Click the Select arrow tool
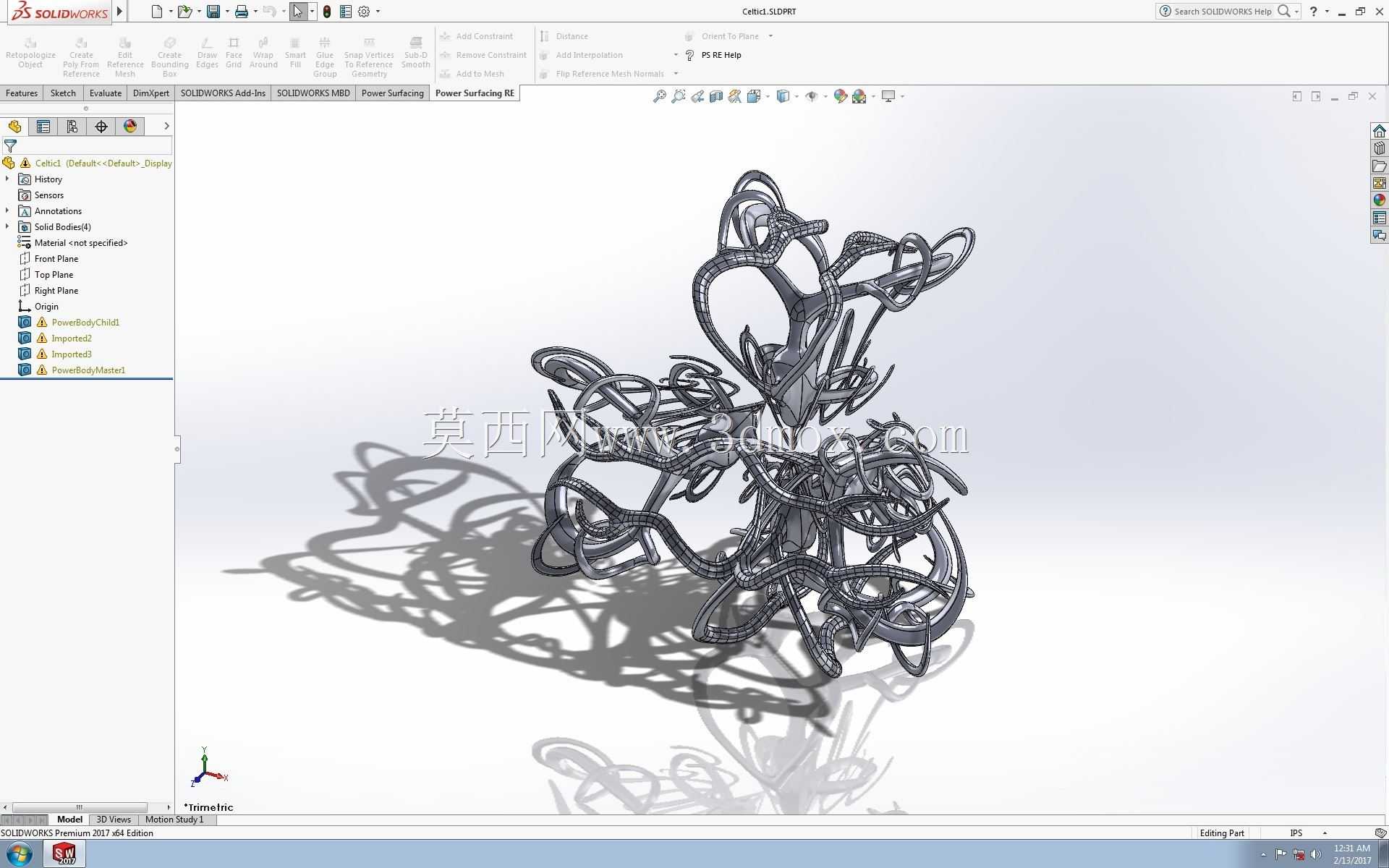The height and width of the screenshot is (868, 1389). coord(297,12)
